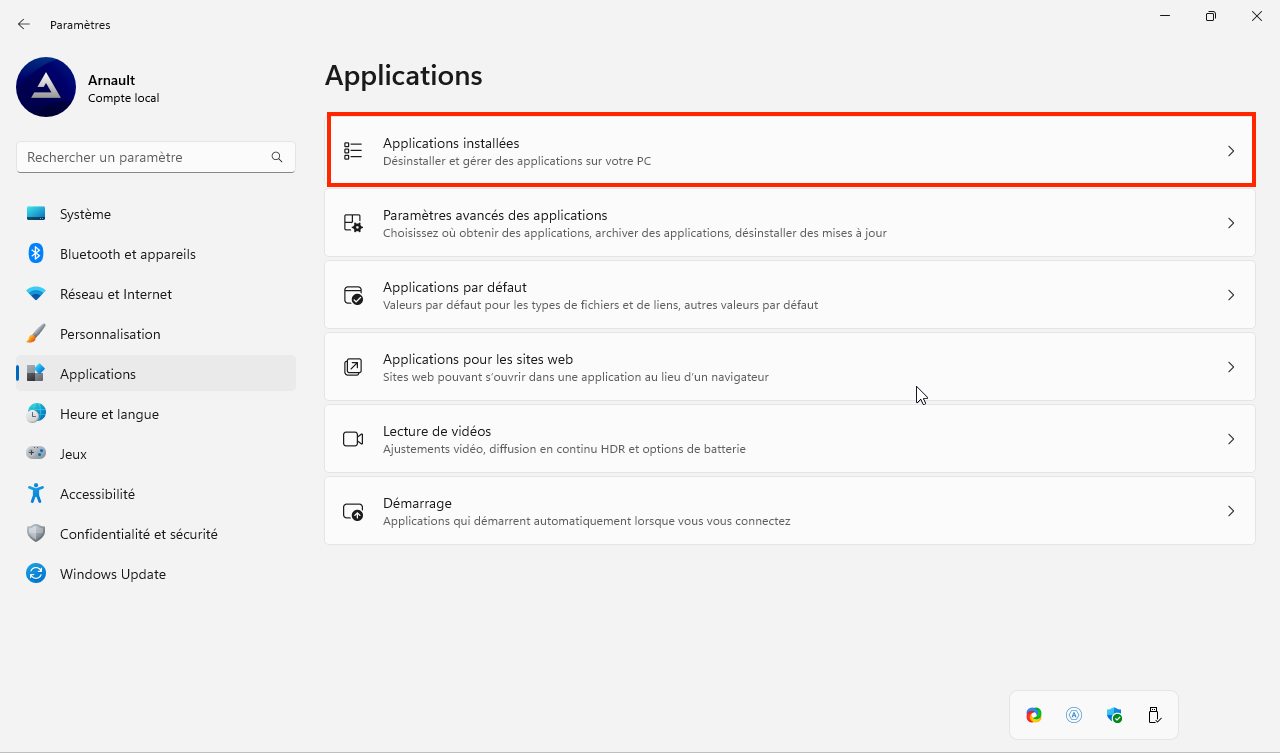Click the back arrow button
The width and height of the screenshot is (1280, 753).
click(23, 23)
